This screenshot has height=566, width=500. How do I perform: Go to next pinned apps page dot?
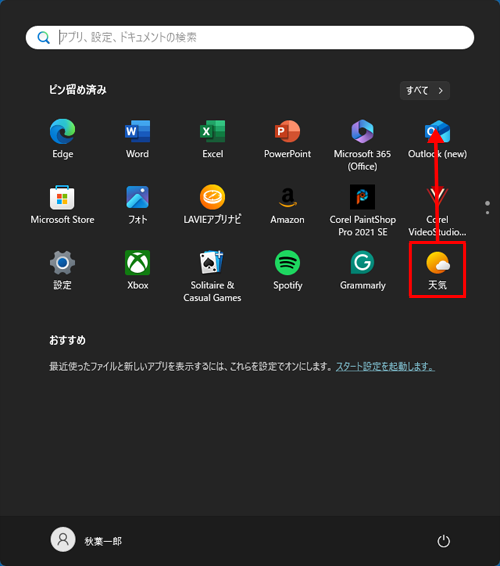(488, 213)
